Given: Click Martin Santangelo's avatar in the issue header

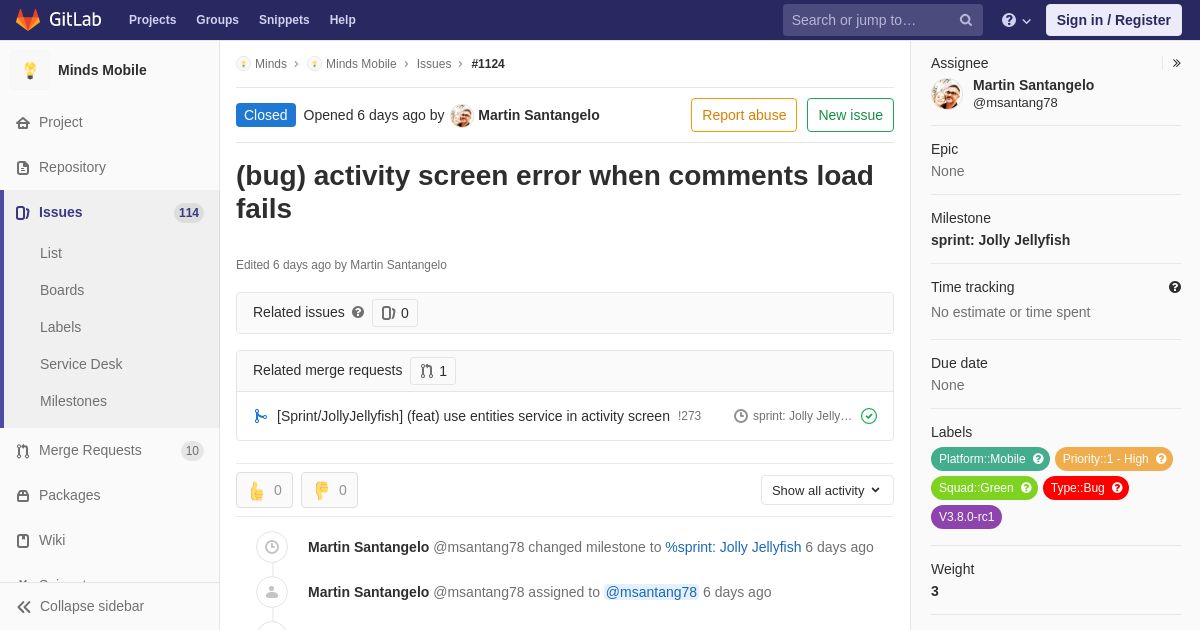Looking at the screenshot, I should click(x=461, y=115).
